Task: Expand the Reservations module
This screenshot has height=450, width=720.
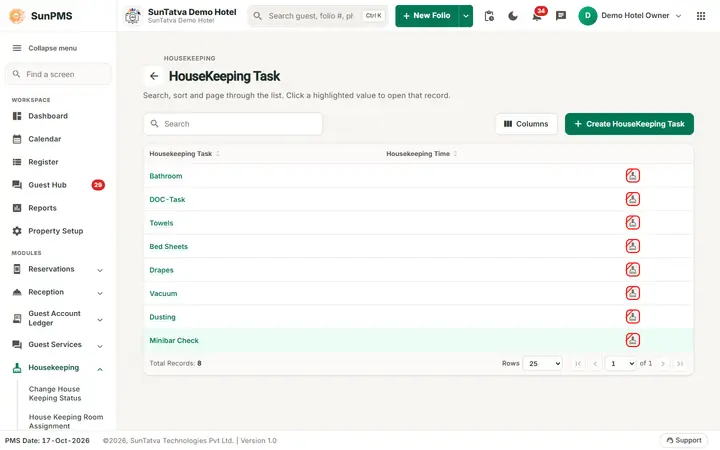Action: pos(58,270)
